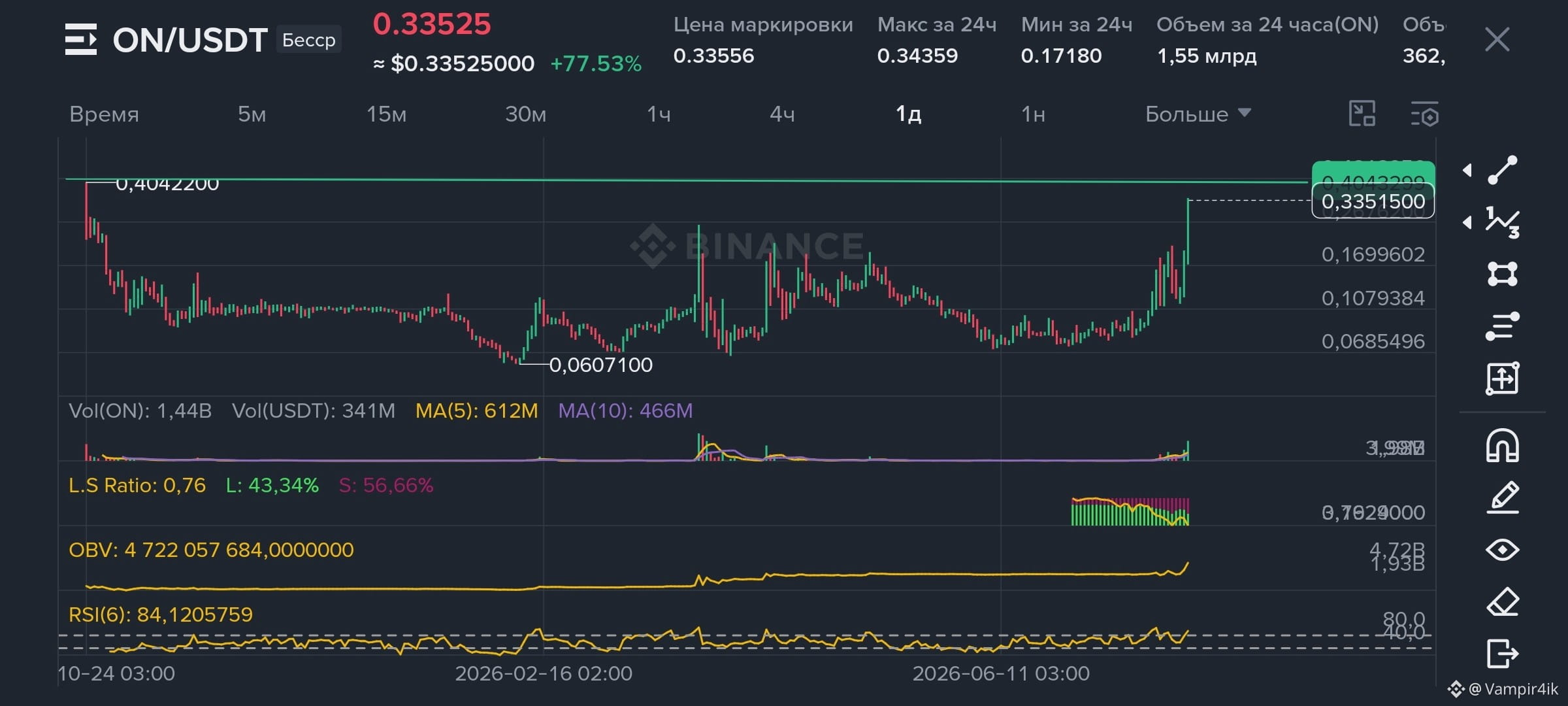The image size is (1568, 706).
Task: Click the RSI(6): 84,1205759 label
Action: [161, 615]
